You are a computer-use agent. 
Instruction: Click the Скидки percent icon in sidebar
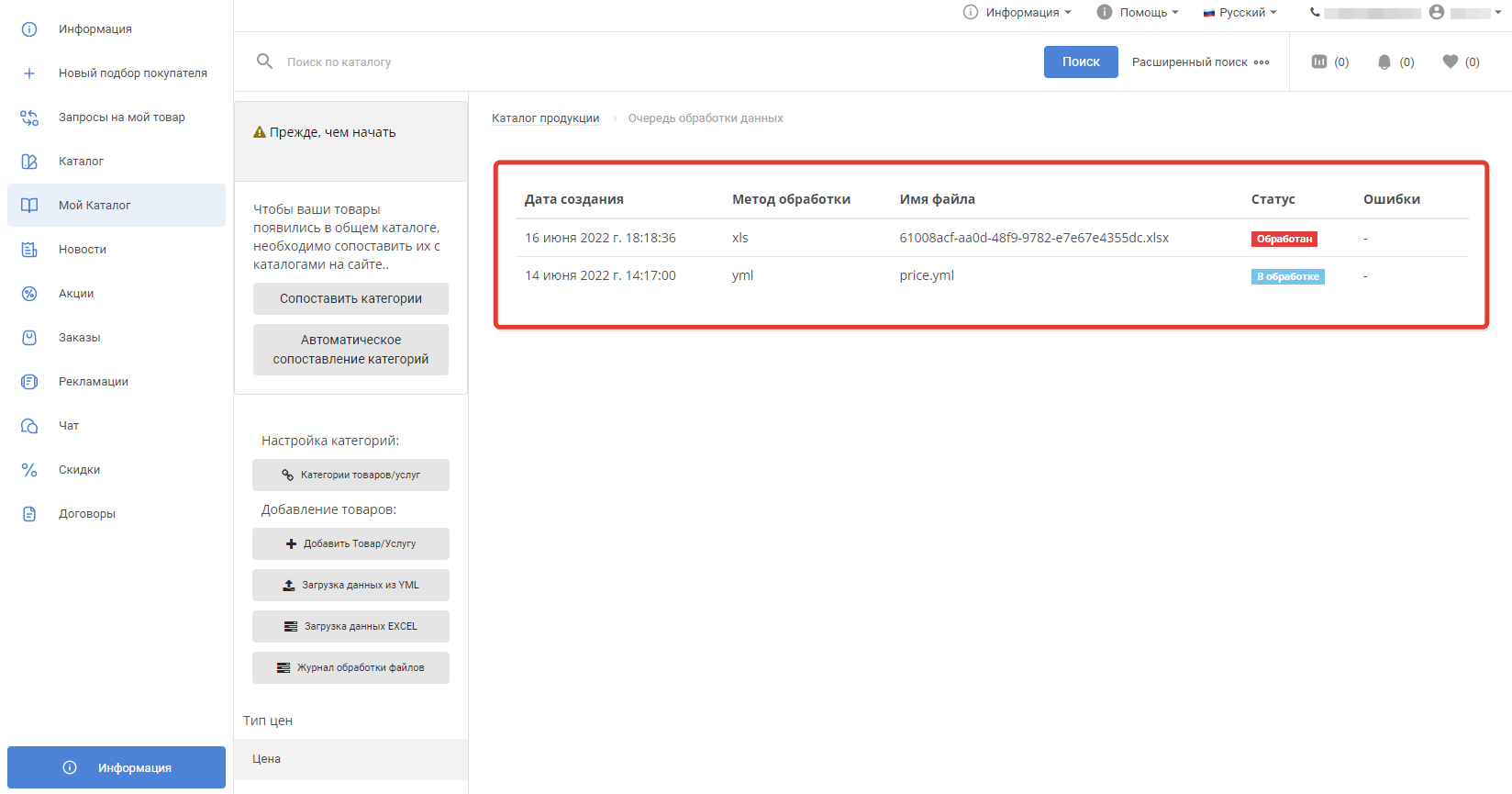point(29,470)
